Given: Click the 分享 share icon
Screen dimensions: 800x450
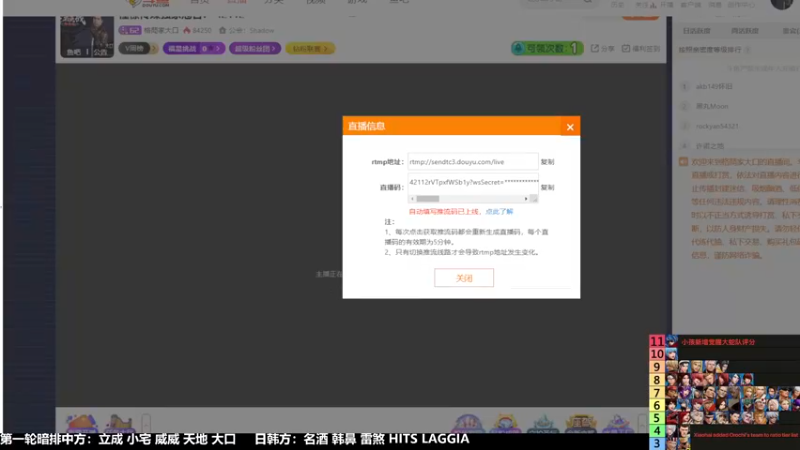Looking at the screenshot, I should pos(595,48).
